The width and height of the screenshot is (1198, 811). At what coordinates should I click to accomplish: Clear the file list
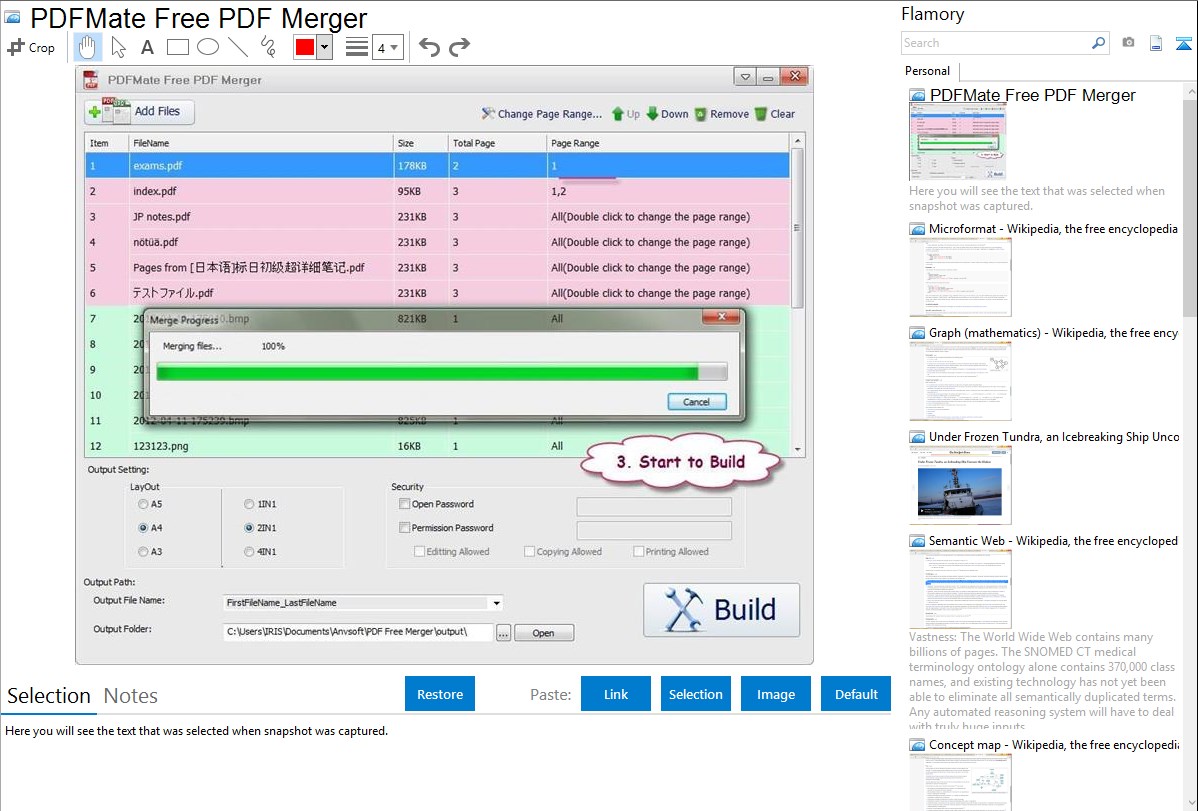[x=775, y=114]
